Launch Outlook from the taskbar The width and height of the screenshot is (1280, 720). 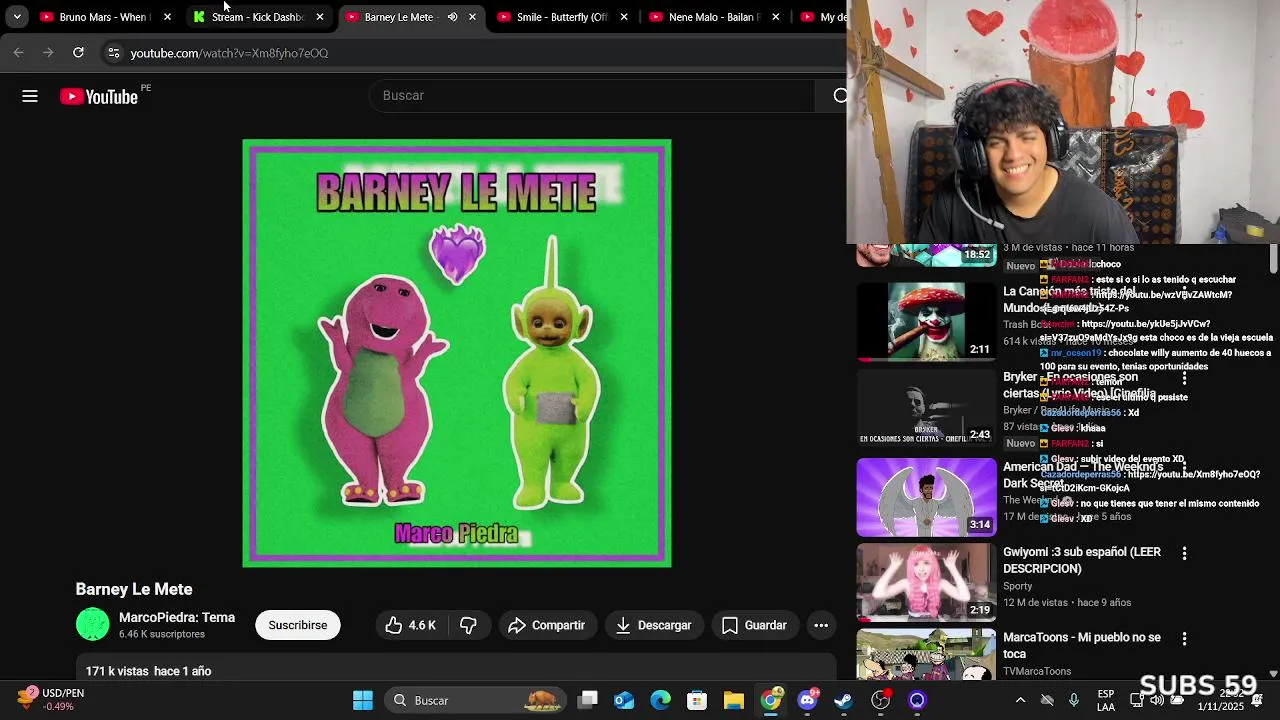(624, 700)
